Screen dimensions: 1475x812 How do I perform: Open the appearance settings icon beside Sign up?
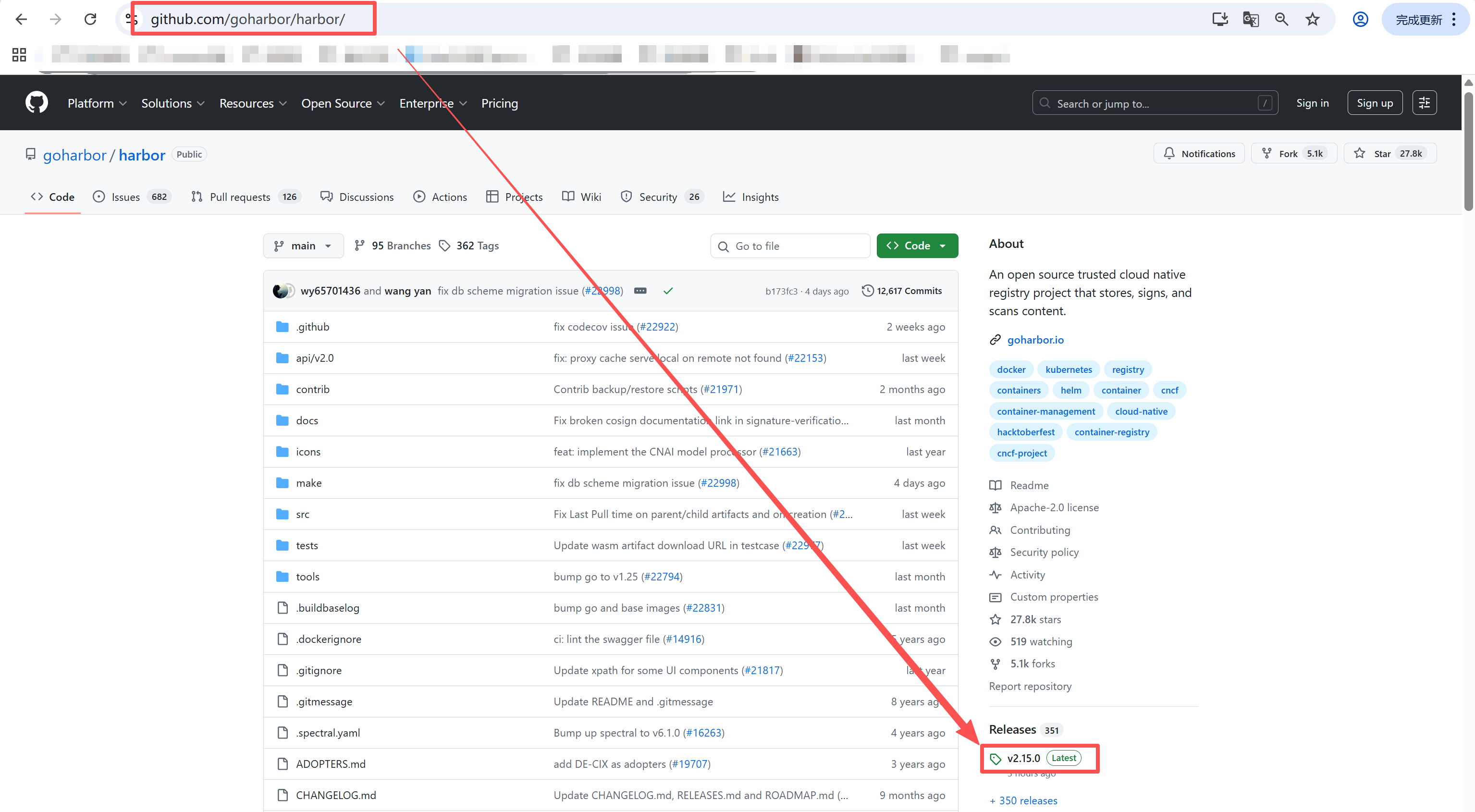pos(1425,103)
